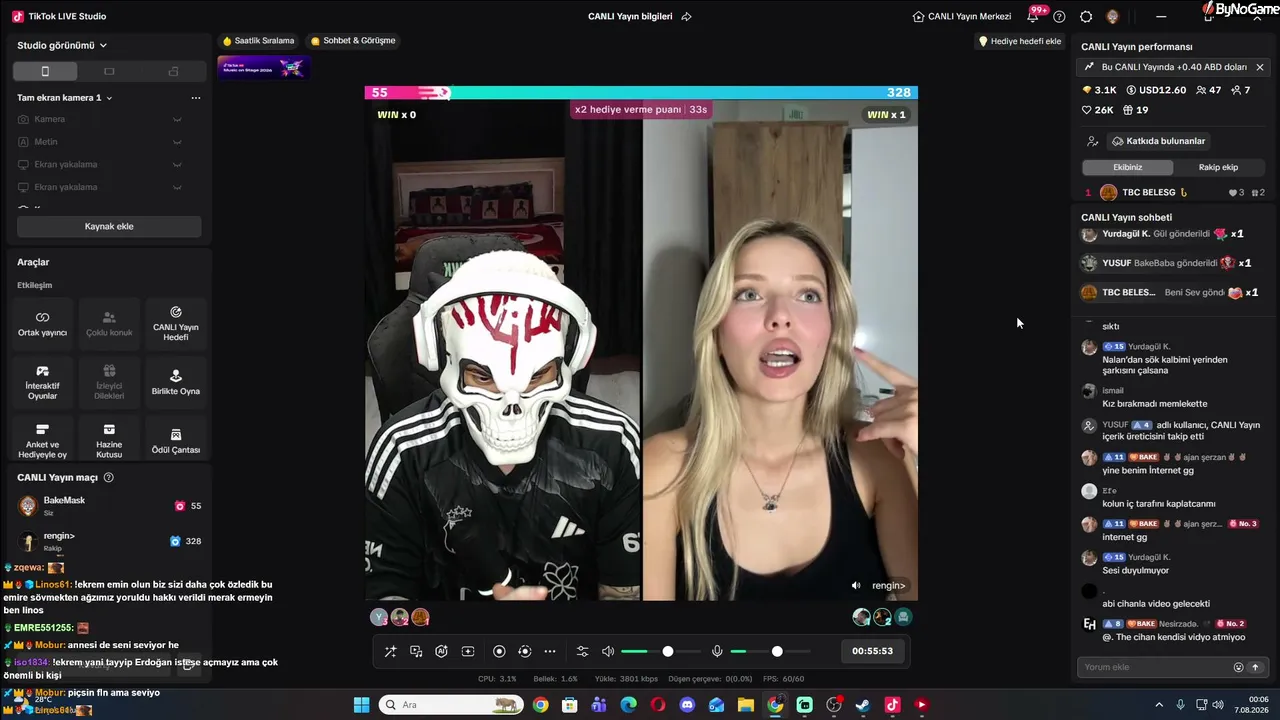
Task: Click the add-scene plus frame icon
Action: [467, 651]
